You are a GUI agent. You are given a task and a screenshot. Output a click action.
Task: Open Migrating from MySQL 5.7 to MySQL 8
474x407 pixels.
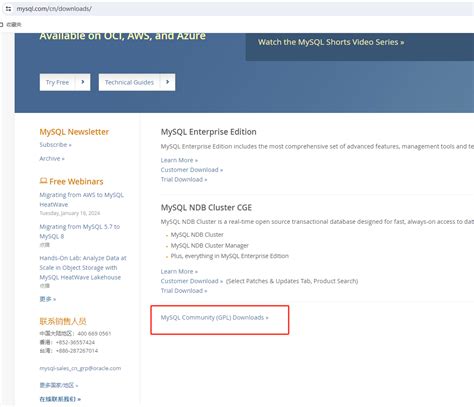[80, 231]
